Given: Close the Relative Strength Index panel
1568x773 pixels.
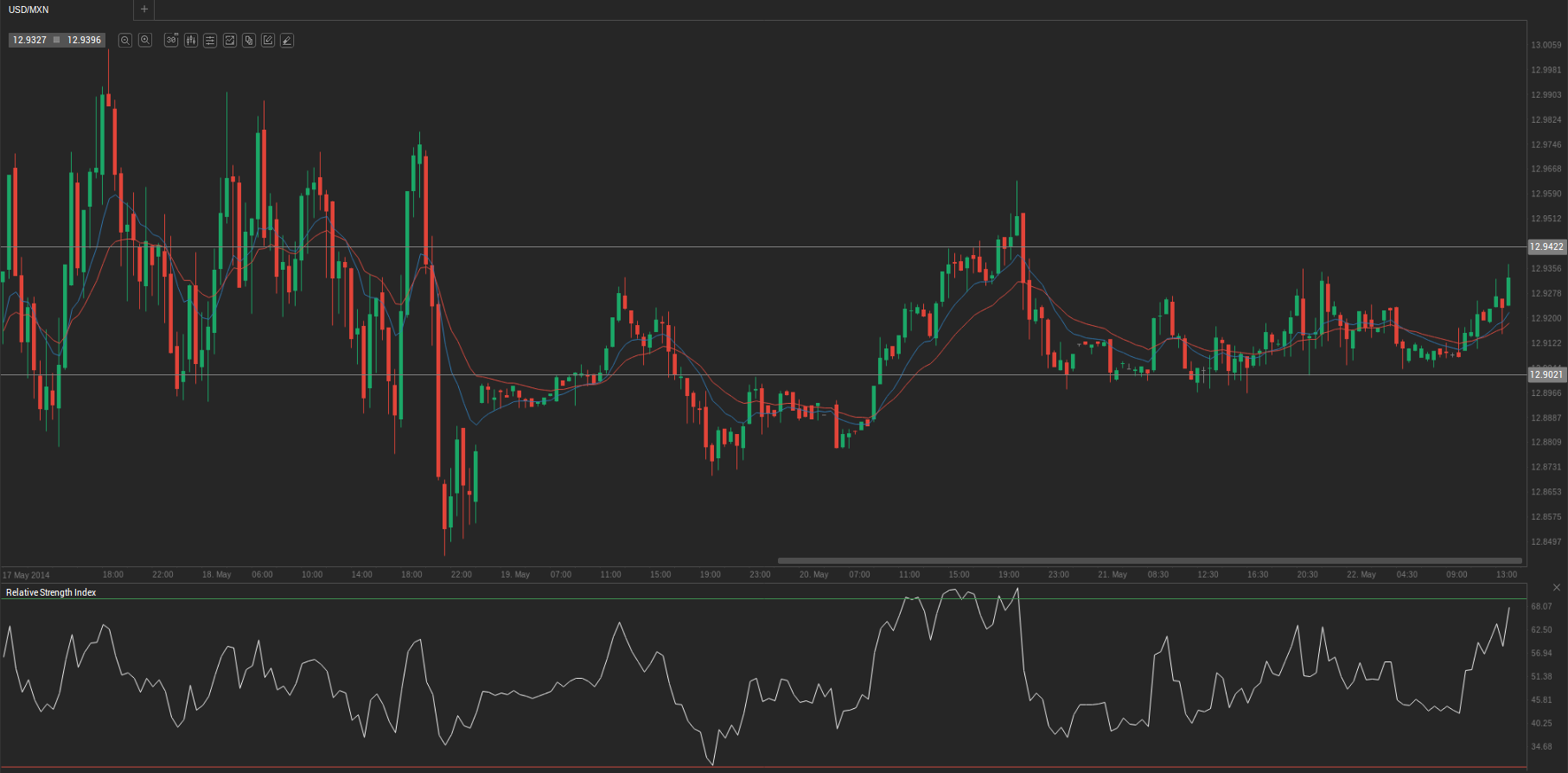Looking at the screenshot, I should coord(1557,588).
